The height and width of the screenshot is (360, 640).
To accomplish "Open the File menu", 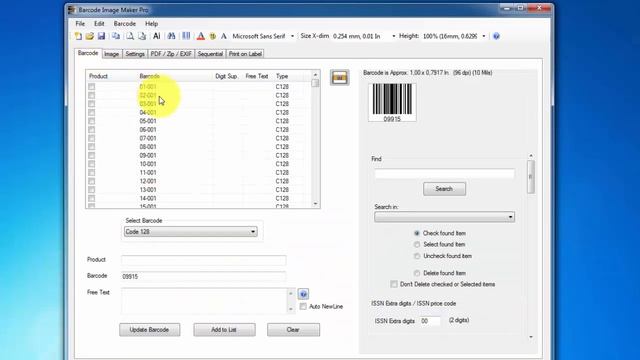I will tap(80, 24).
